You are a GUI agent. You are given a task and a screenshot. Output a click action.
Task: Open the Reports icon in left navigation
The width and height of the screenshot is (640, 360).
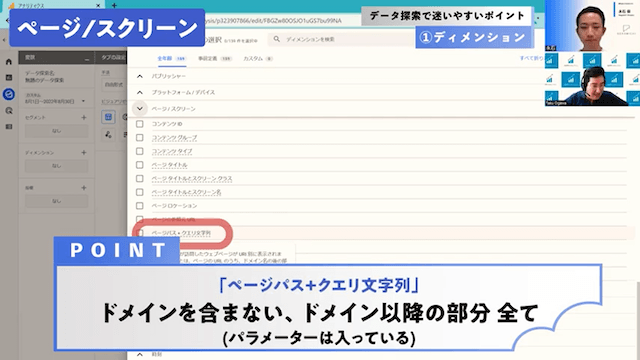click(9, 78)
